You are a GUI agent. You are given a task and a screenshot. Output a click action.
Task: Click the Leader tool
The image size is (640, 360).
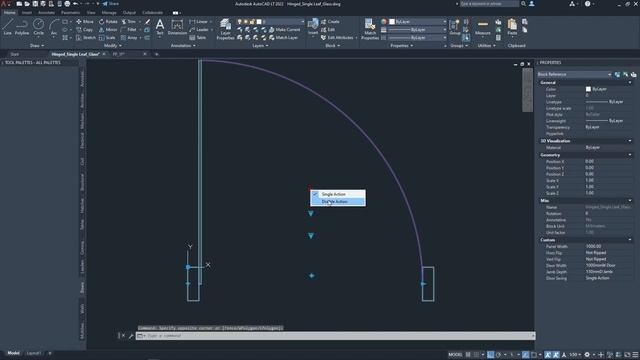tap(199, 30)
